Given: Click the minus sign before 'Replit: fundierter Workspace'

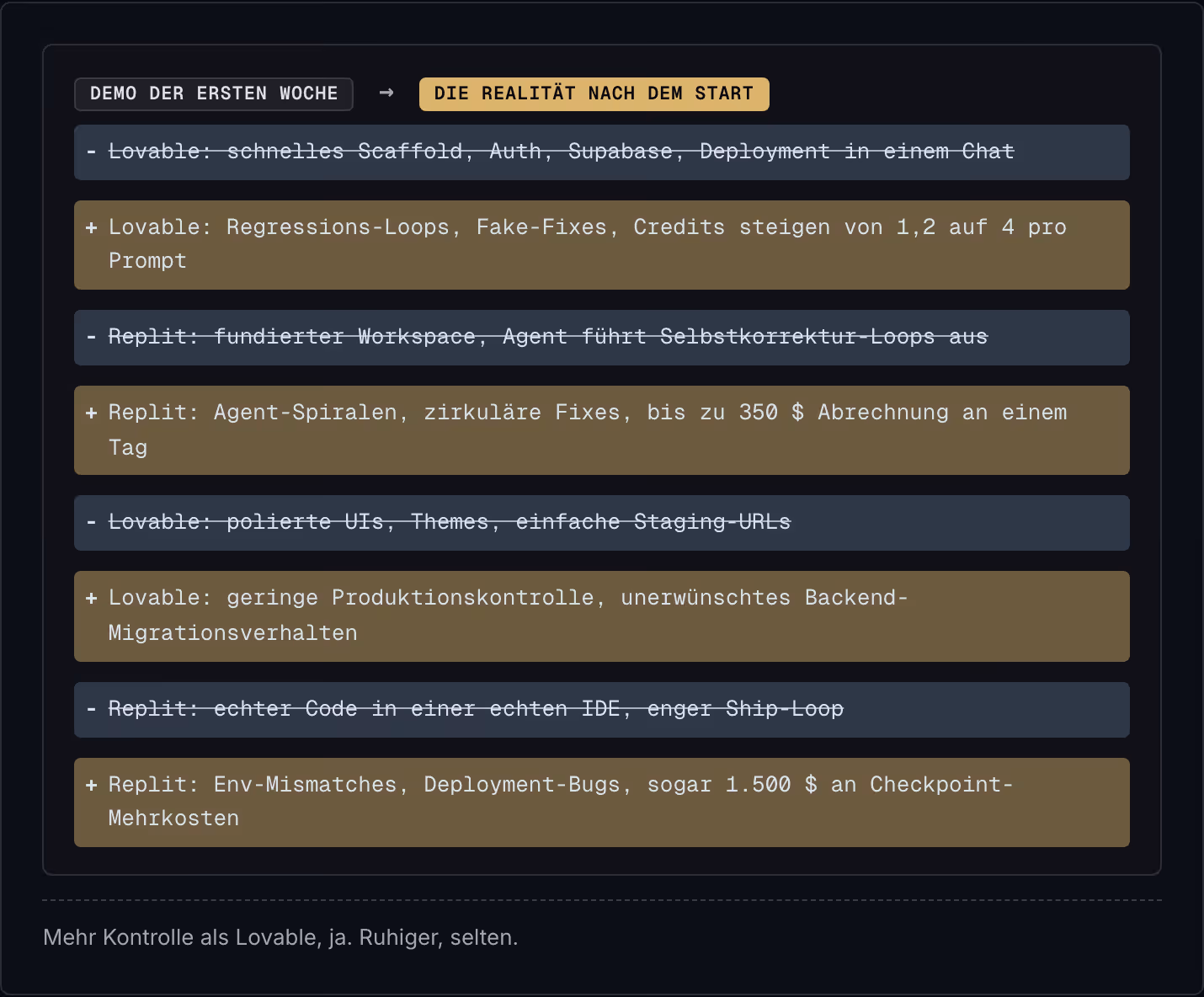Looking at the screenshot, I should pyautogui.click(x=91, y=337).
